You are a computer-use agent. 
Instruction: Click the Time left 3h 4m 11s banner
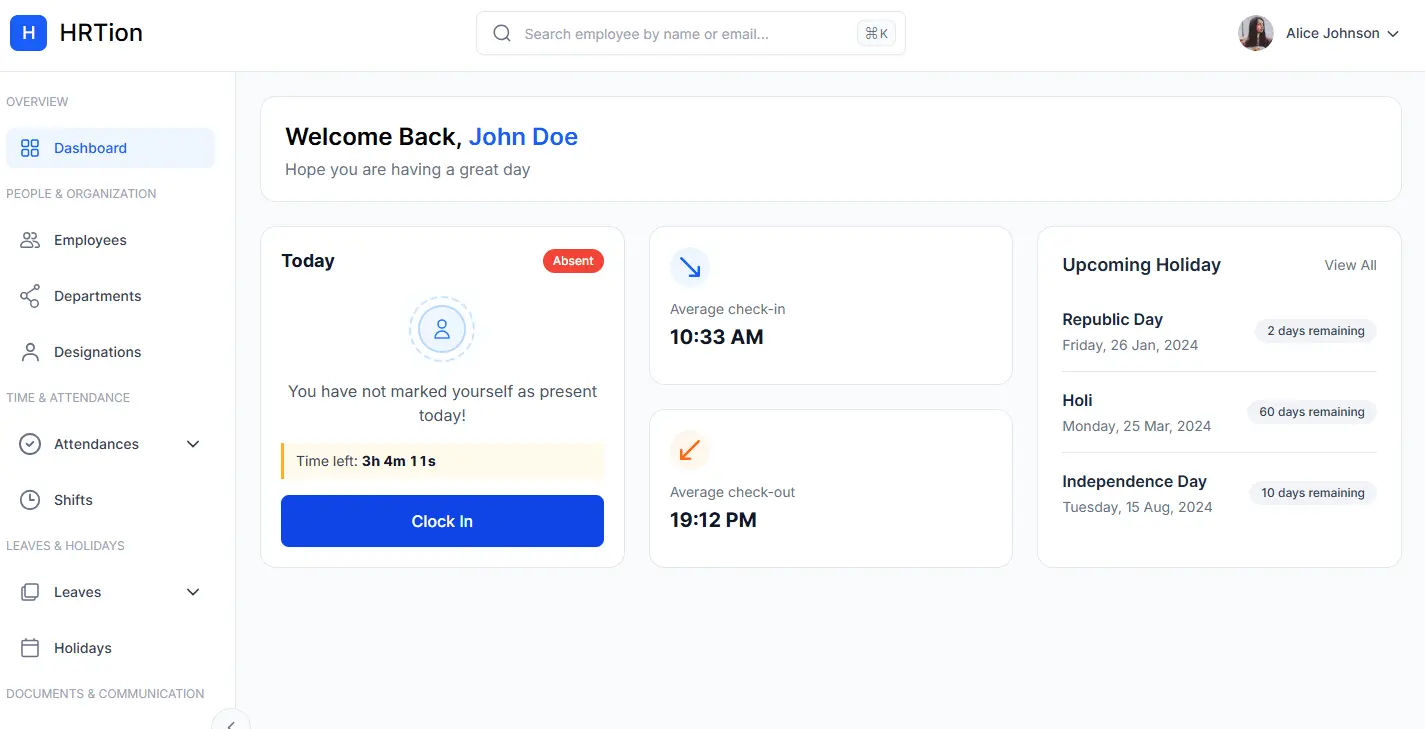442,461
